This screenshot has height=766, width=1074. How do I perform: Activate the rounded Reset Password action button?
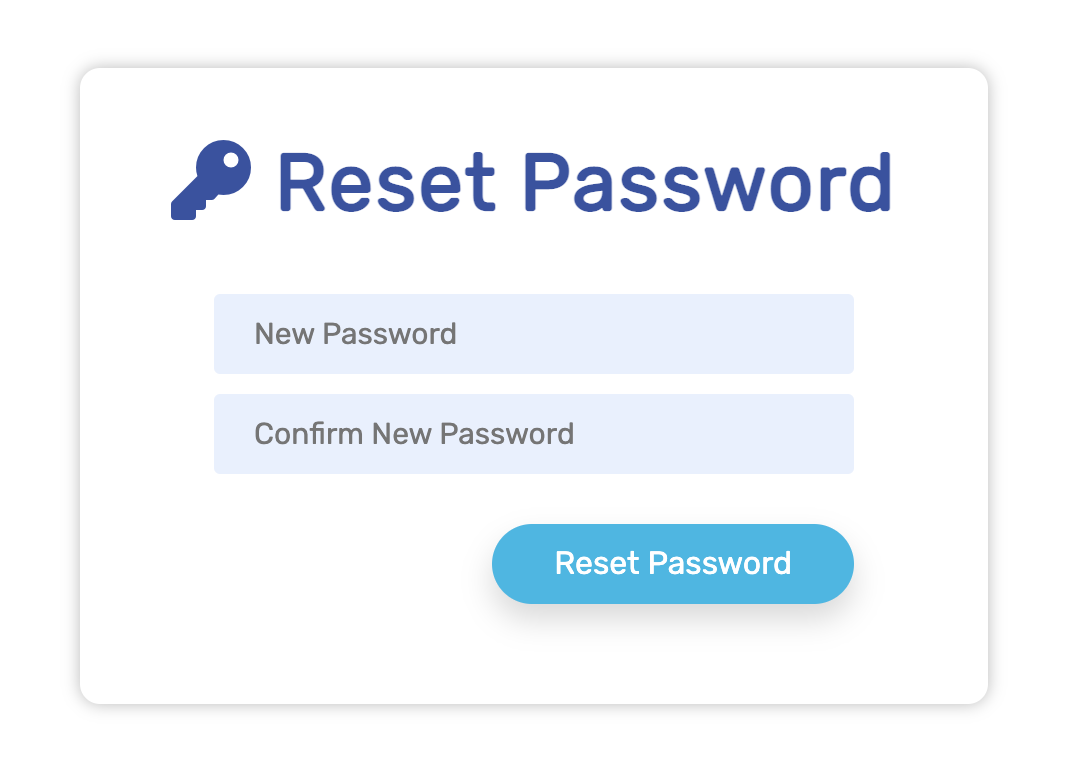click(x=672, y=563)
